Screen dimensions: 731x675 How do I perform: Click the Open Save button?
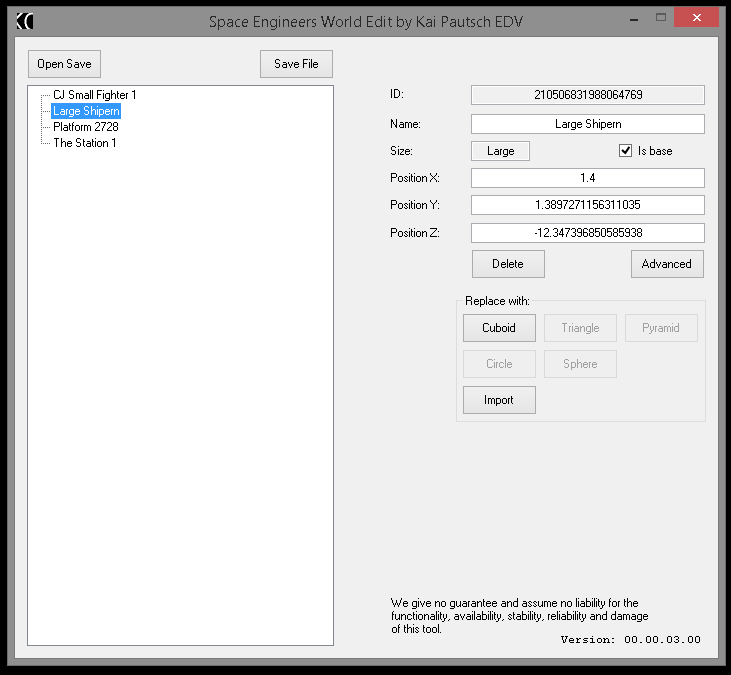coord(64,64)
